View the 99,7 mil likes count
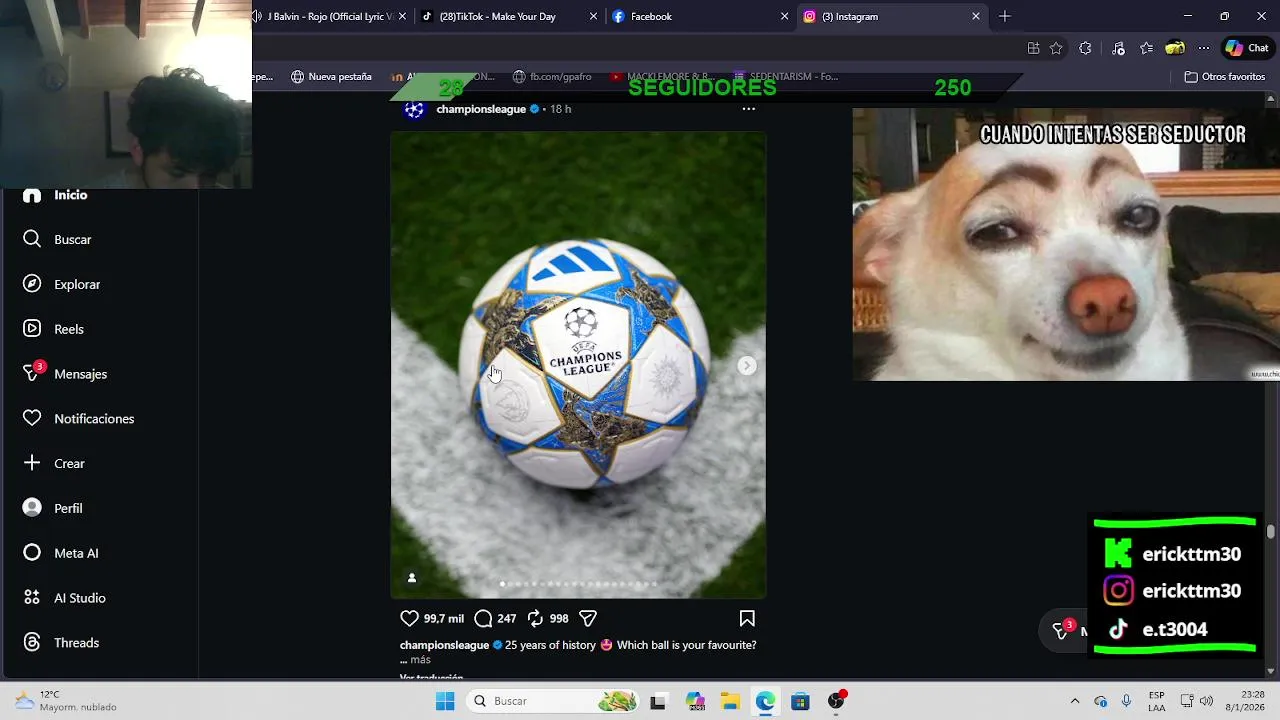This screenshot has height=720, width=1280. pyautogui.click(x=444, y=618)
